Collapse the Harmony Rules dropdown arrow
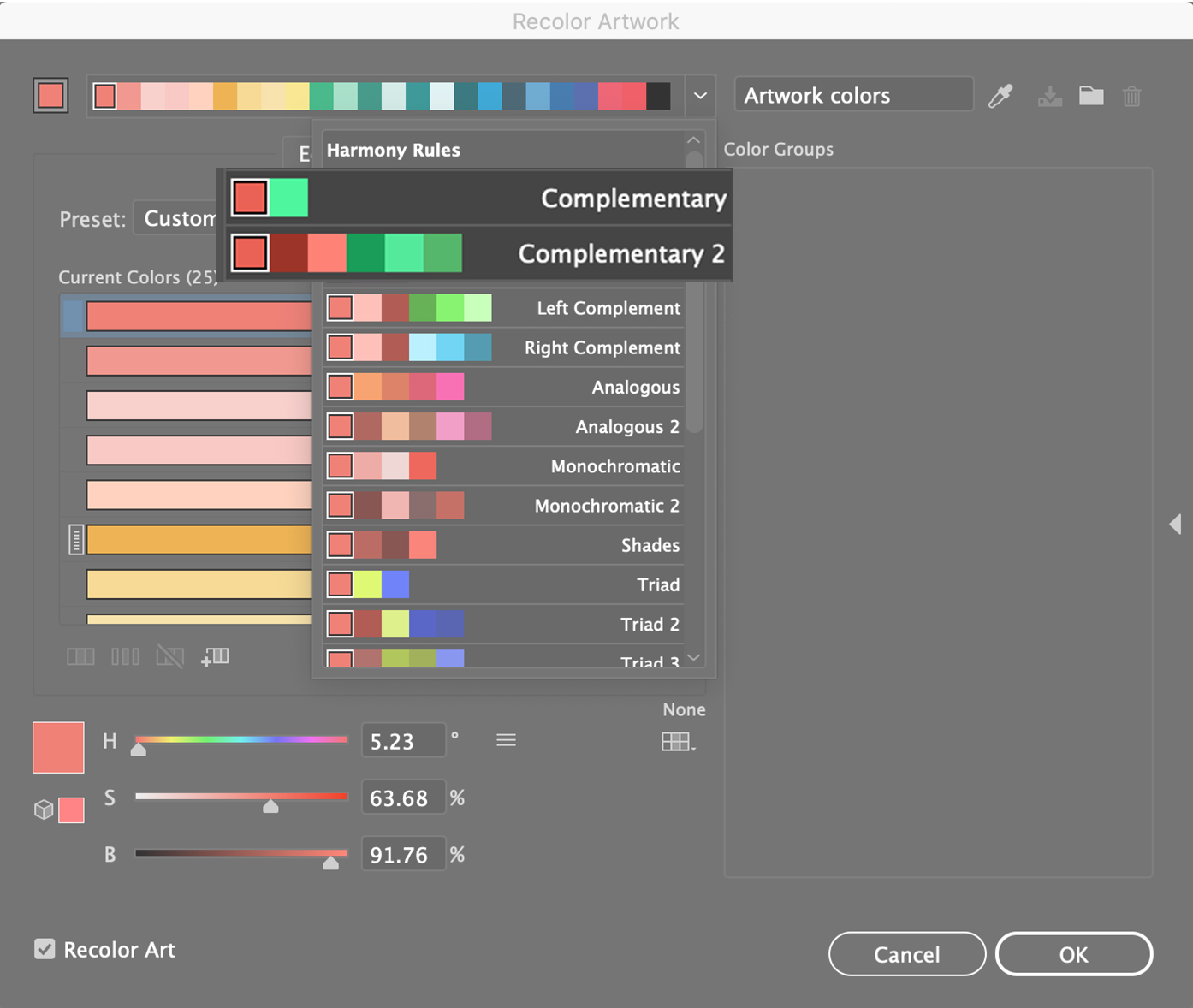Screen dimensions: 1193x1008 (700, 96)
